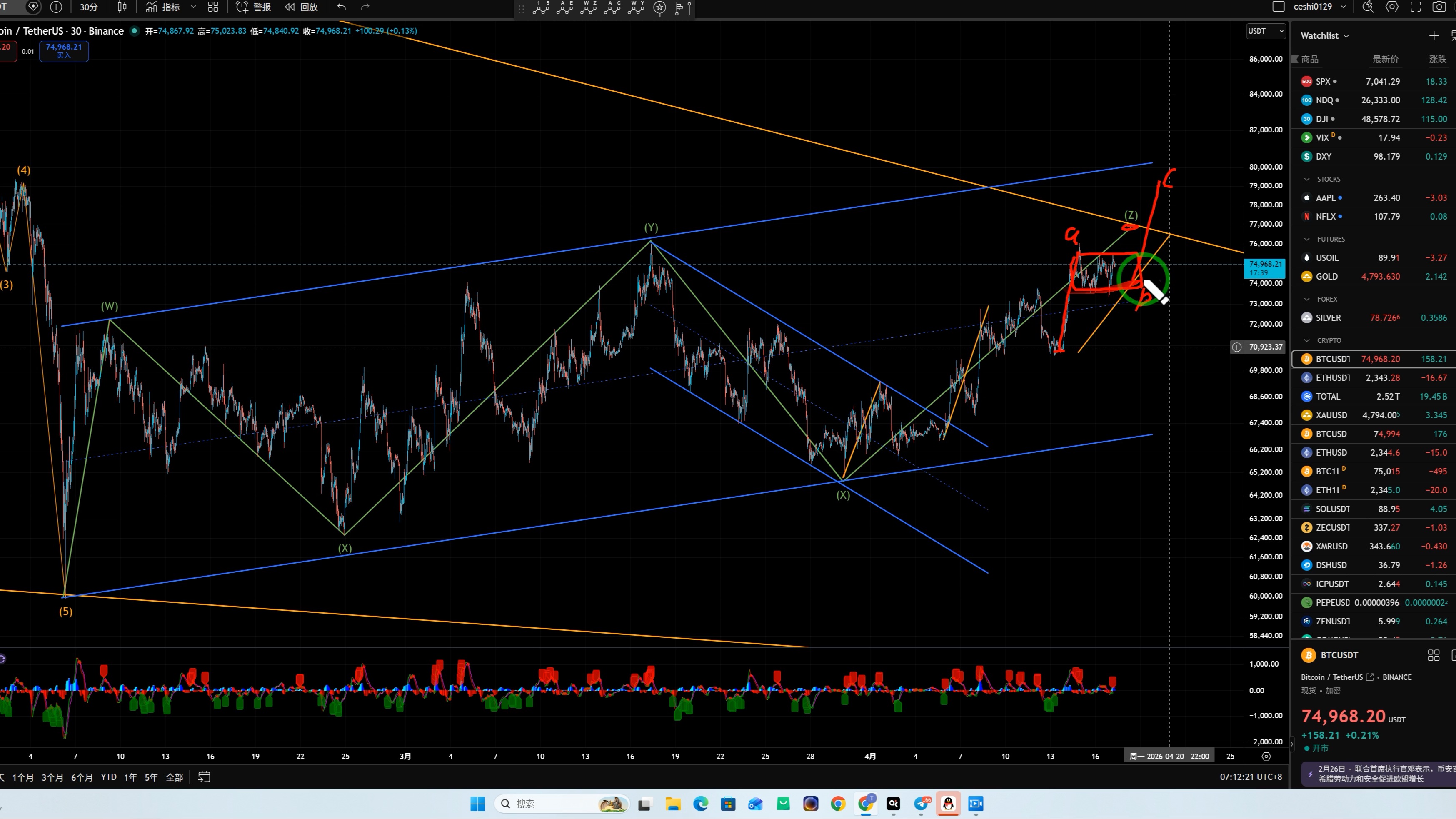The image size is (1456, 819).
Task: Click the 07:12:21 UTC+8 timezone
Action: pos(1251,777)
